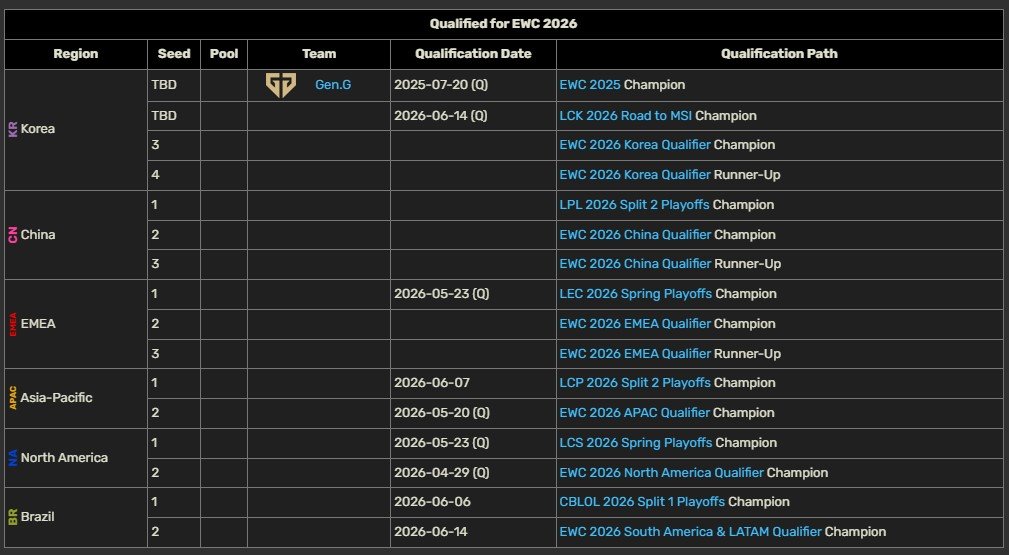This screenshot has height=555, width=1009.
Task: Click EWC 2026 EMEA Qualifier Runner-Up link
Action: [635, 354]
